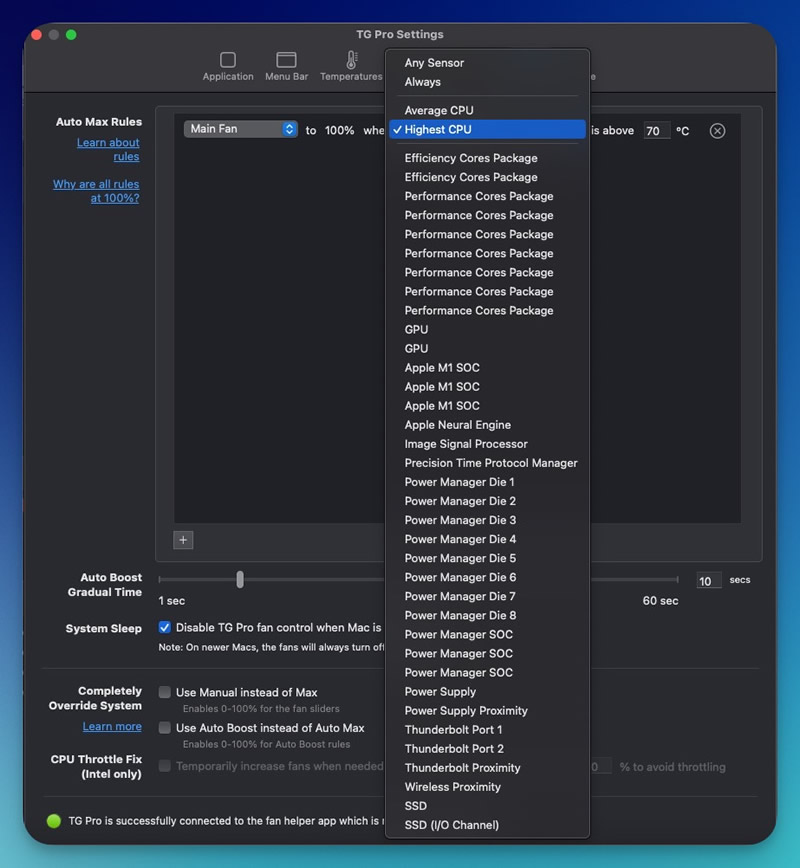The width and height of the screenshot is (800, 868).
Task: Select Power Manager Die 5
Action: click(x=487, y=558)
